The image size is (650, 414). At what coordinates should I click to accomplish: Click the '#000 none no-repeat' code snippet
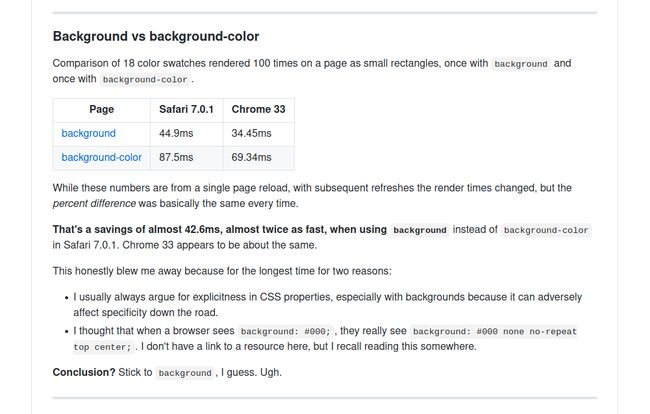(494, 331)
